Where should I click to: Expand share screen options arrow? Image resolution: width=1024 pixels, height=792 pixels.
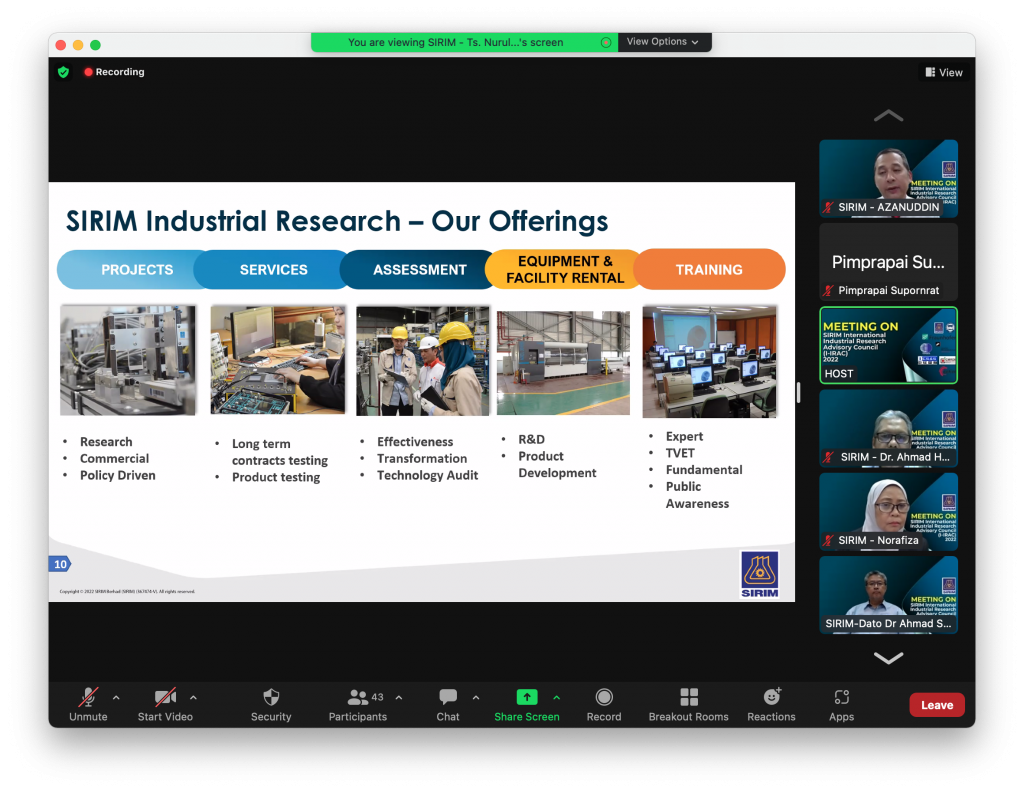pos(556,697)
